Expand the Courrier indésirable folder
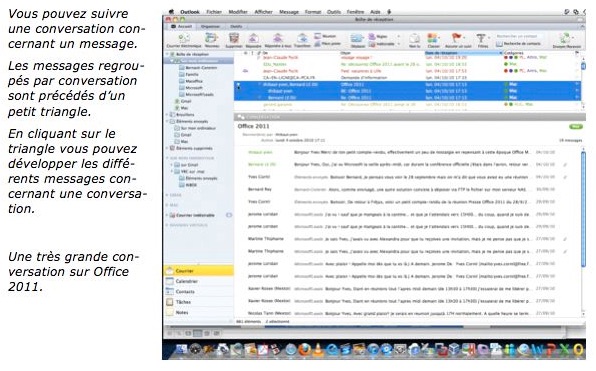 click(x=167, y=216)
